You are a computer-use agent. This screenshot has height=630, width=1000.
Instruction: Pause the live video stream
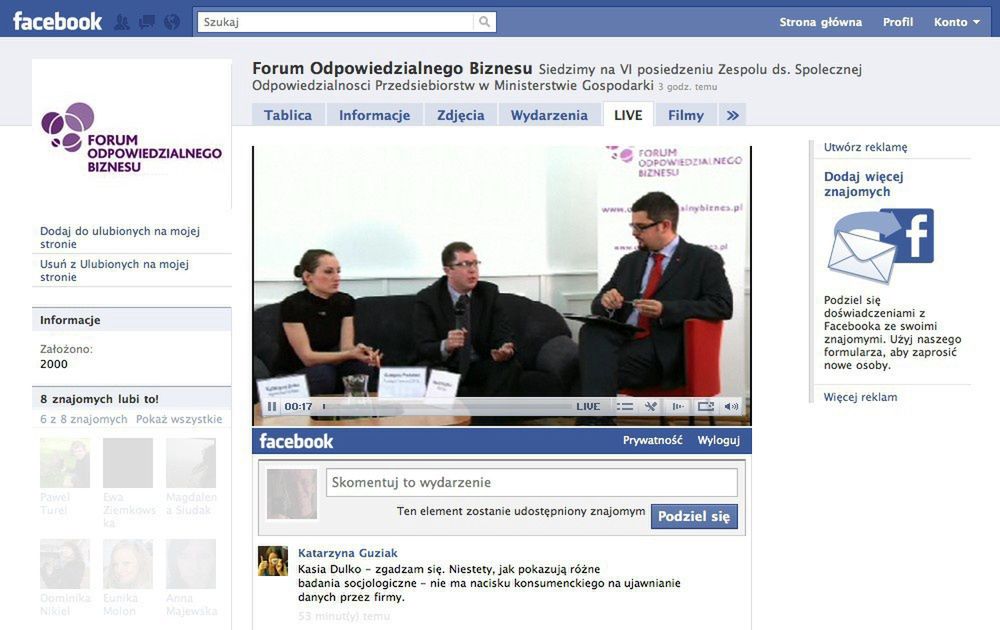[x=272, y=406]
